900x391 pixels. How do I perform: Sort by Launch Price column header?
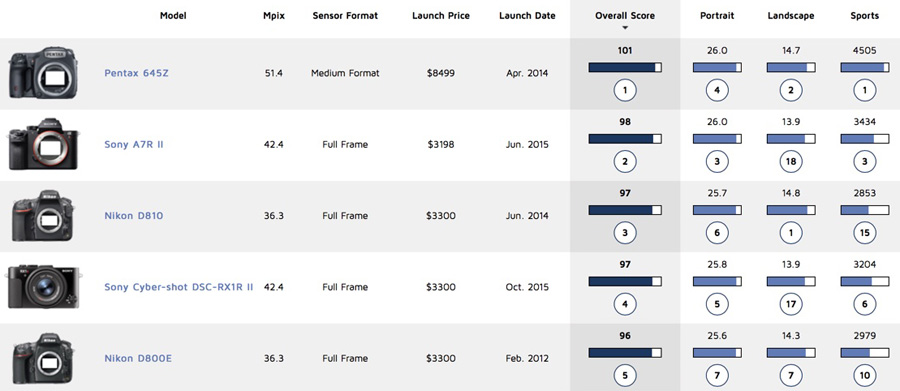[441, 16]
